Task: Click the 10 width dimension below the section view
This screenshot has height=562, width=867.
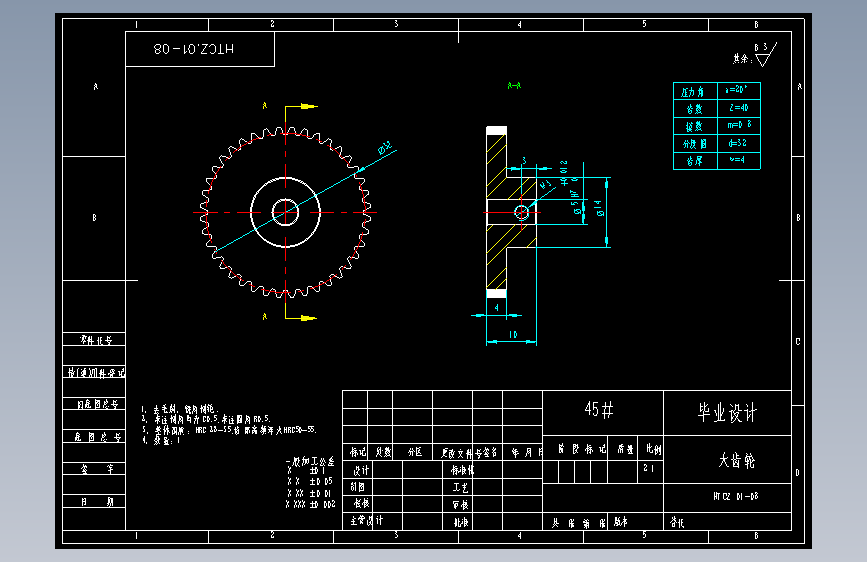Action: point(513,335)
